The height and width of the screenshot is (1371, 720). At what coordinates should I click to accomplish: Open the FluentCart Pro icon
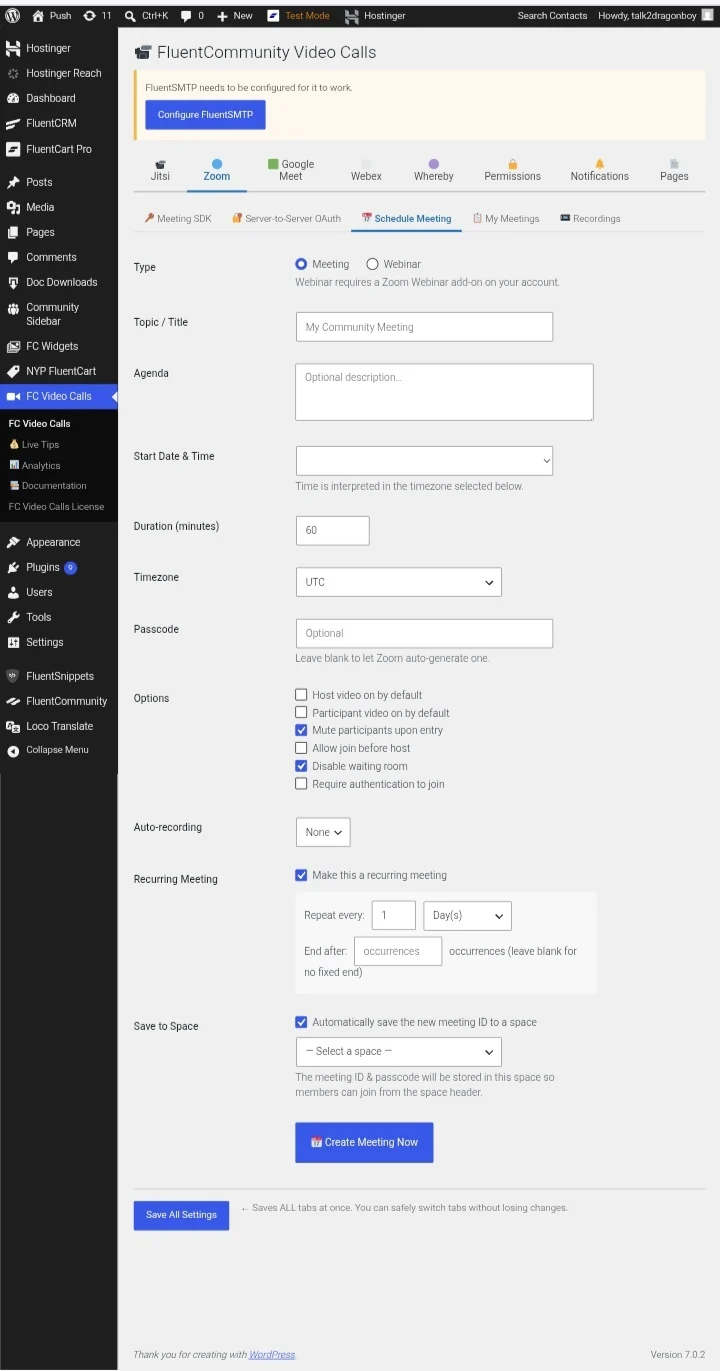[x=13, y=149]
